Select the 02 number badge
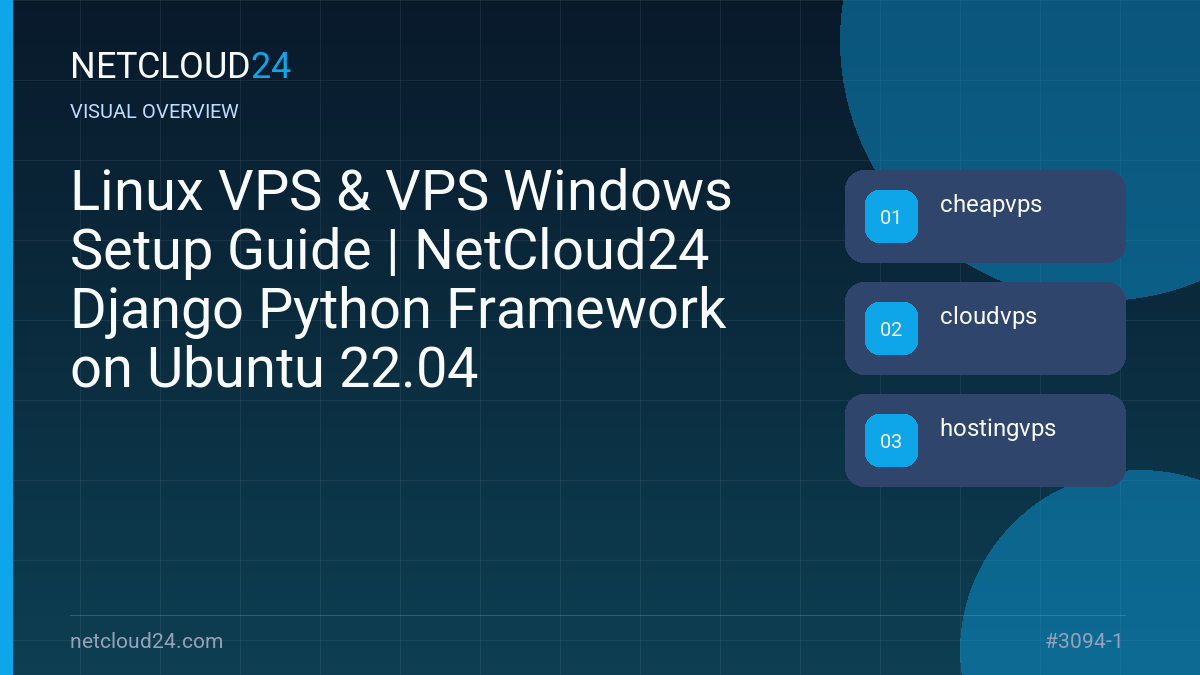The width and height of the screenshot is (1200, 675). (891, 329)
